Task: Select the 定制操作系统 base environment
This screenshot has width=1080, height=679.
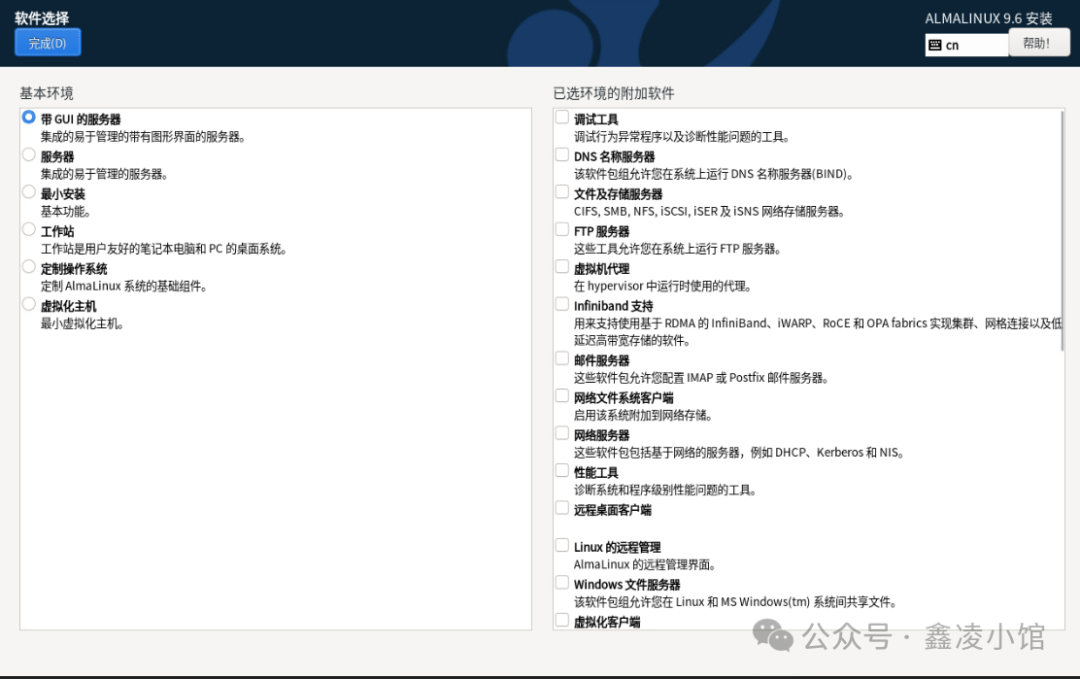Action: click(28, 268)
